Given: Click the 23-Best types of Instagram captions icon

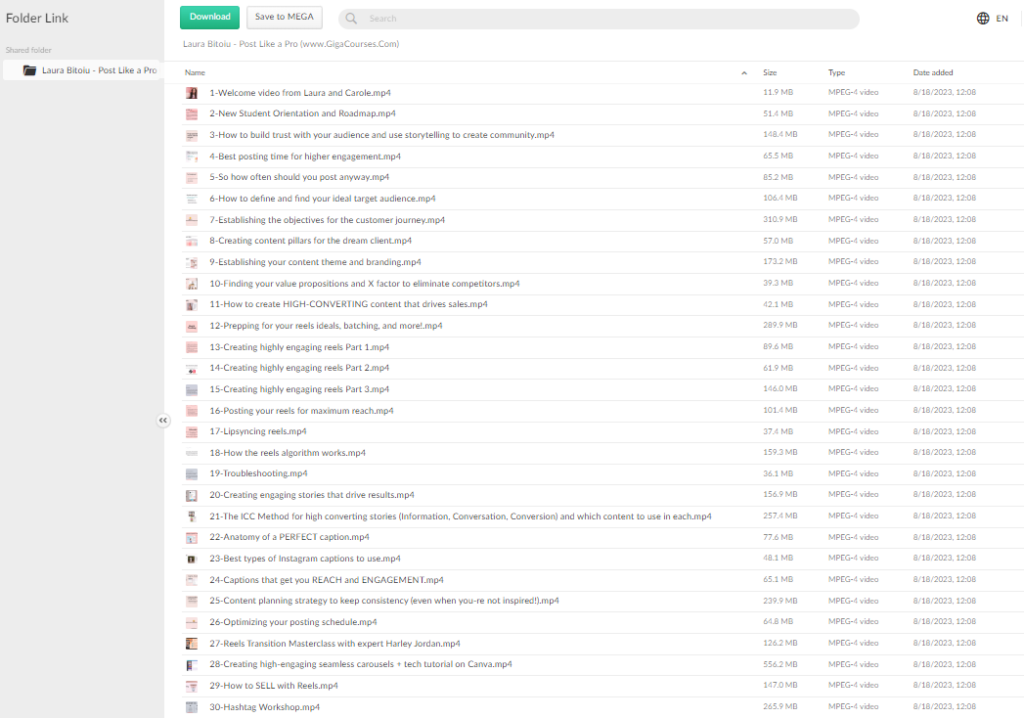Looking at the screenshot, I should (191, 559).
